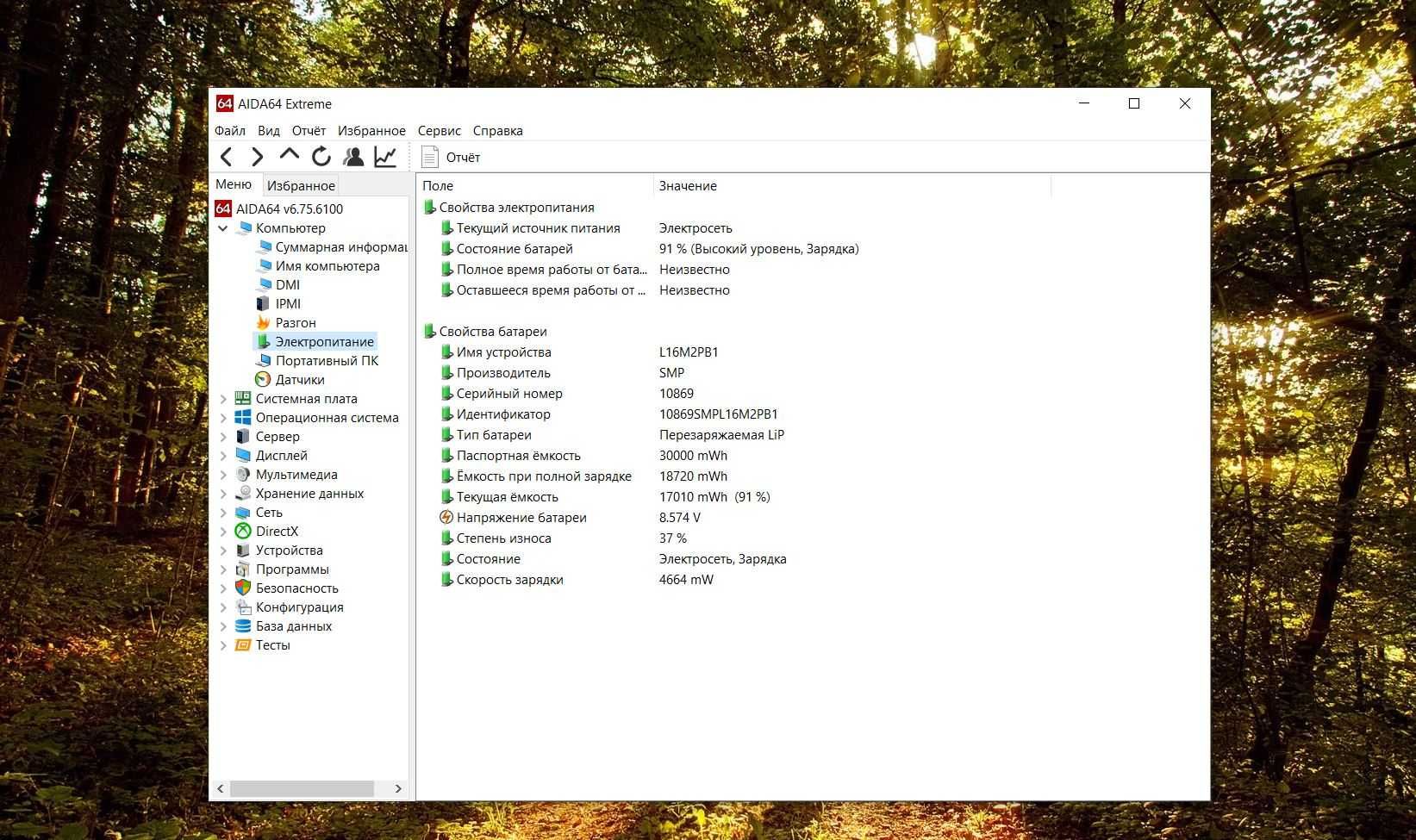
Task: Click the Windows logo icon of Операционная система
Action: click(243, 417)
